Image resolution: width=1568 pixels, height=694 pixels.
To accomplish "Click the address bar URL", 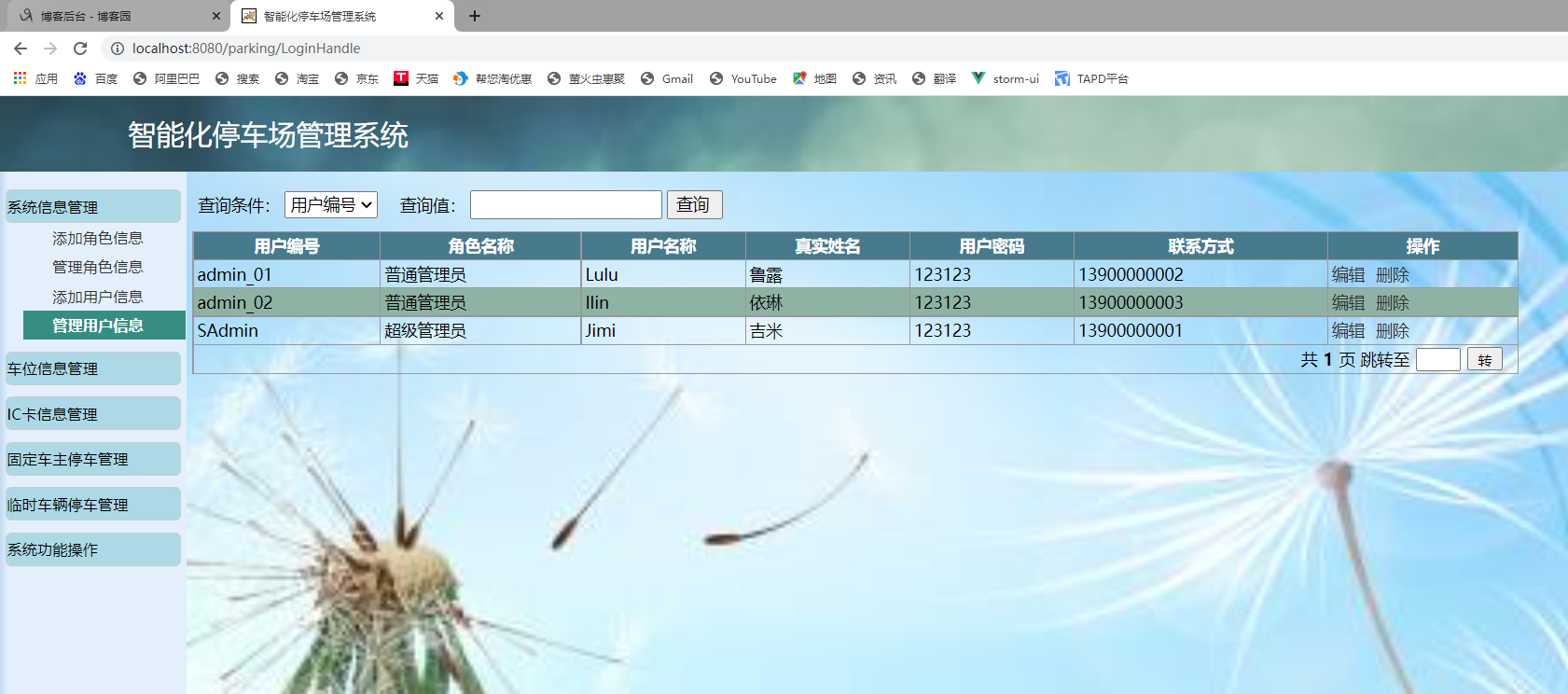I will point(246,49).
